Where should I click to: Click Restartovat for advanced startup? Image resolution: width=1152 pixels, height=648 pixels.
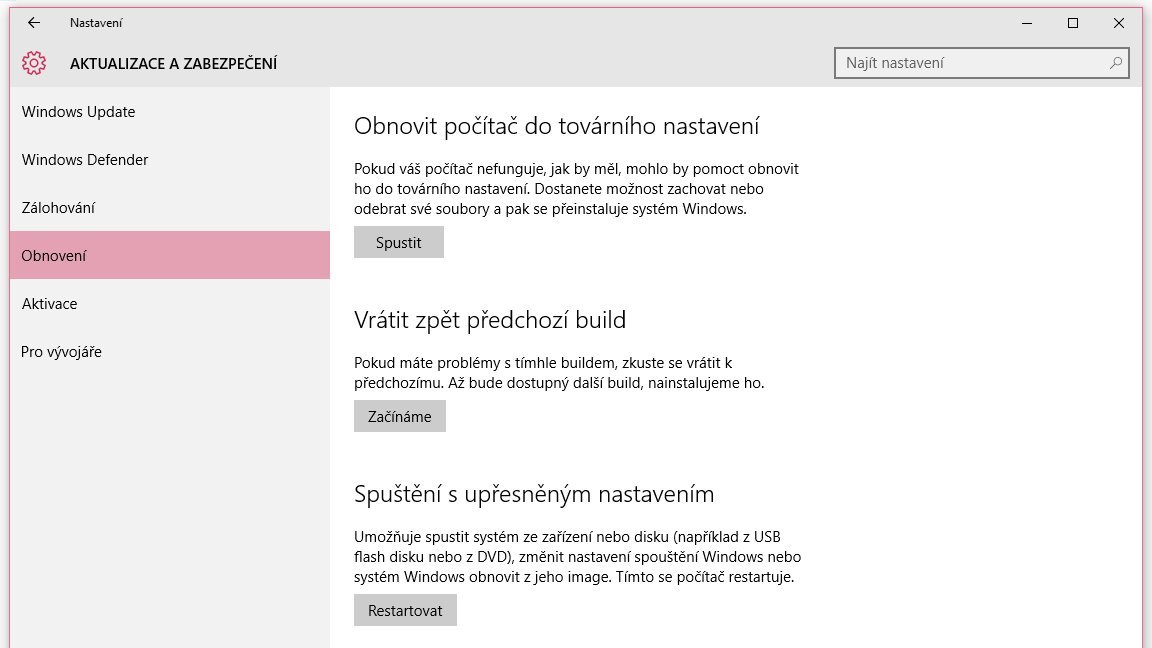(x=405, y=611)
